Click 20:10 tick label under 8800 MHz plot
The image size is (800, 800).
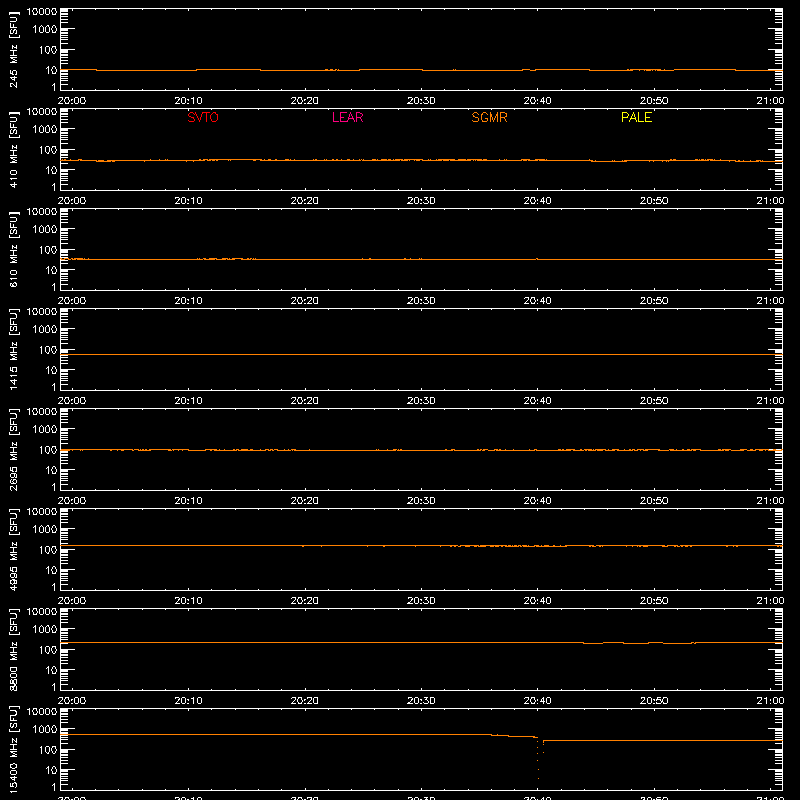tap(188, 701)
